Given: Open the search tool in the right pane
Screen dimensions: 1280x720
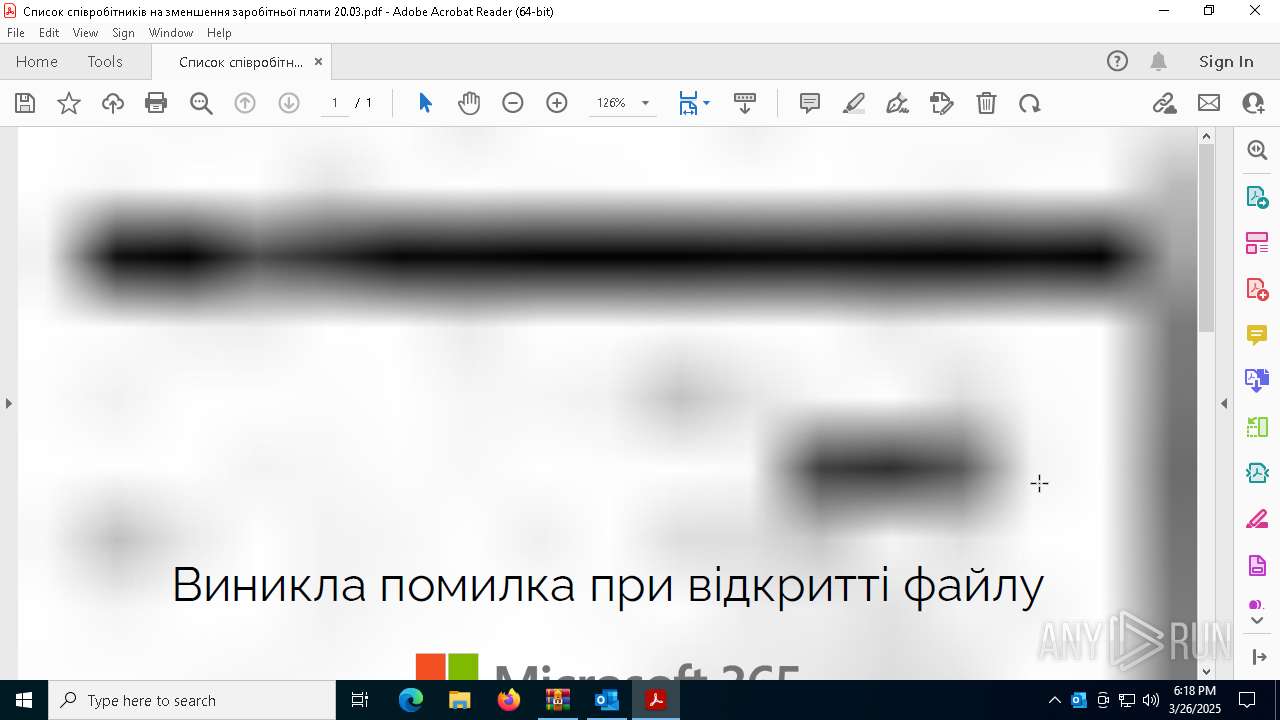Looking at the screenshot, I should click(x=1257, y=150).
